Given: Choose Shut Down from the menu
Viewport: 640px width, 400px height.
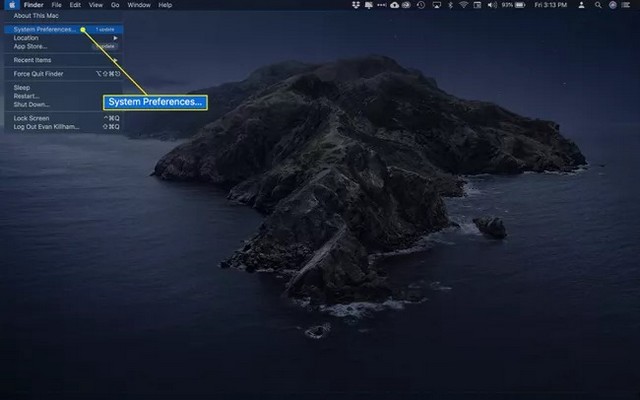Looking at the screenshot, I should tap(32, 104).
